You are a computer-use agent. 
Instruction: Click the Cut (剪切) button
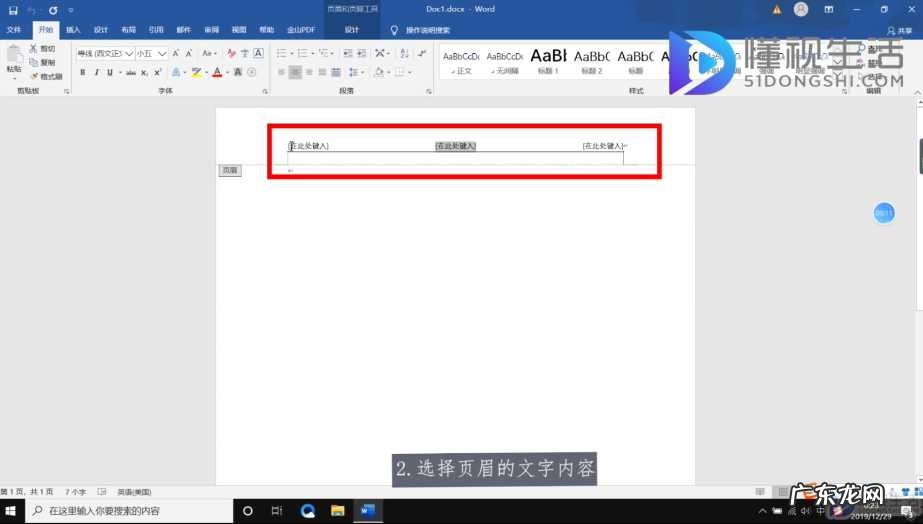[x=43, y=48]
